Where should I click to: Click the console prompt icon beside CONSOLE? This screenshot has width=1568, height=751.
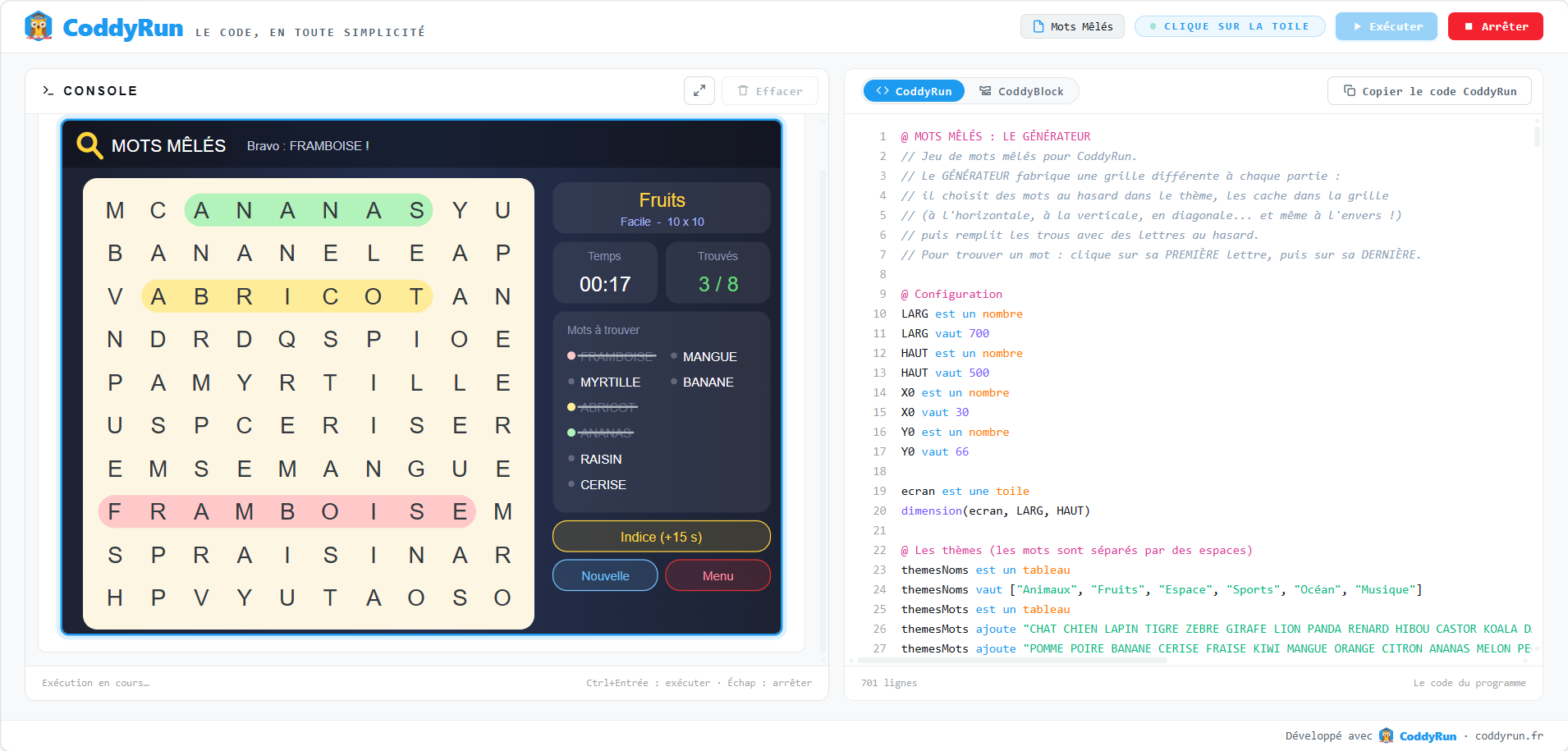48,91
